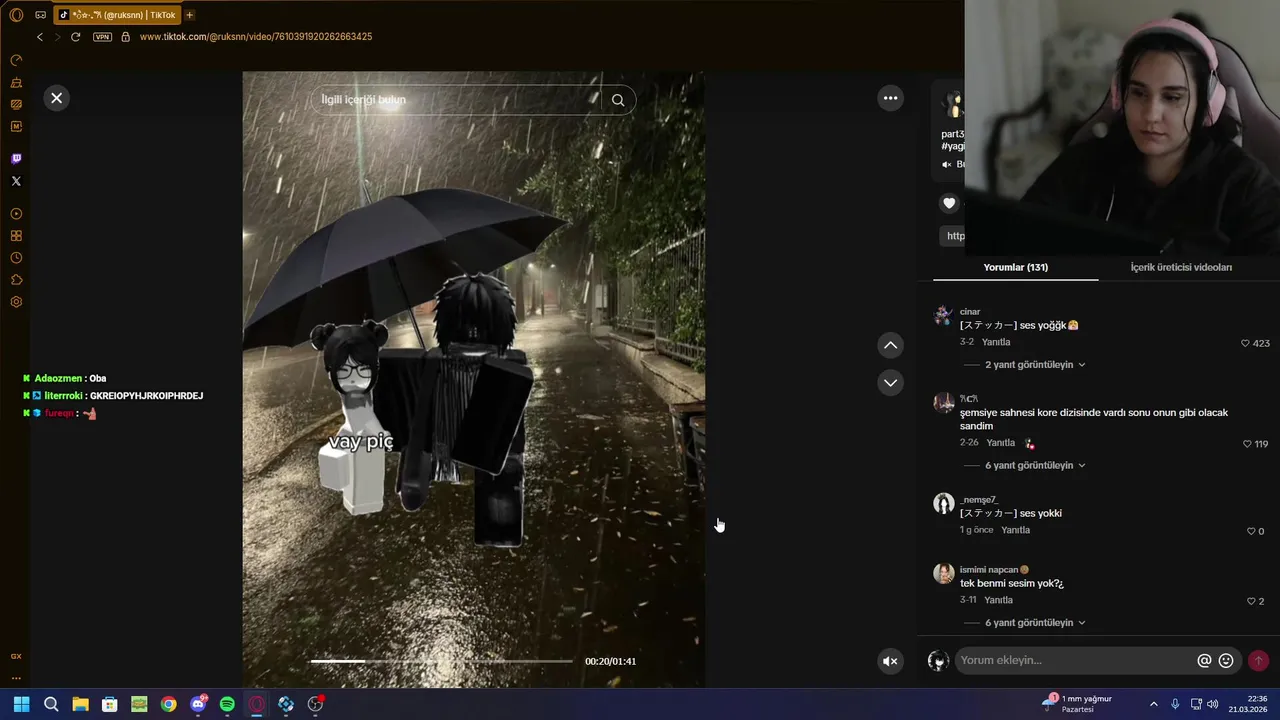The height and width of the screenshot is (720, 1280).
Task: Like cinar's comment with 423 likes
Action: pyautogui.click(x=1246, y=343)
